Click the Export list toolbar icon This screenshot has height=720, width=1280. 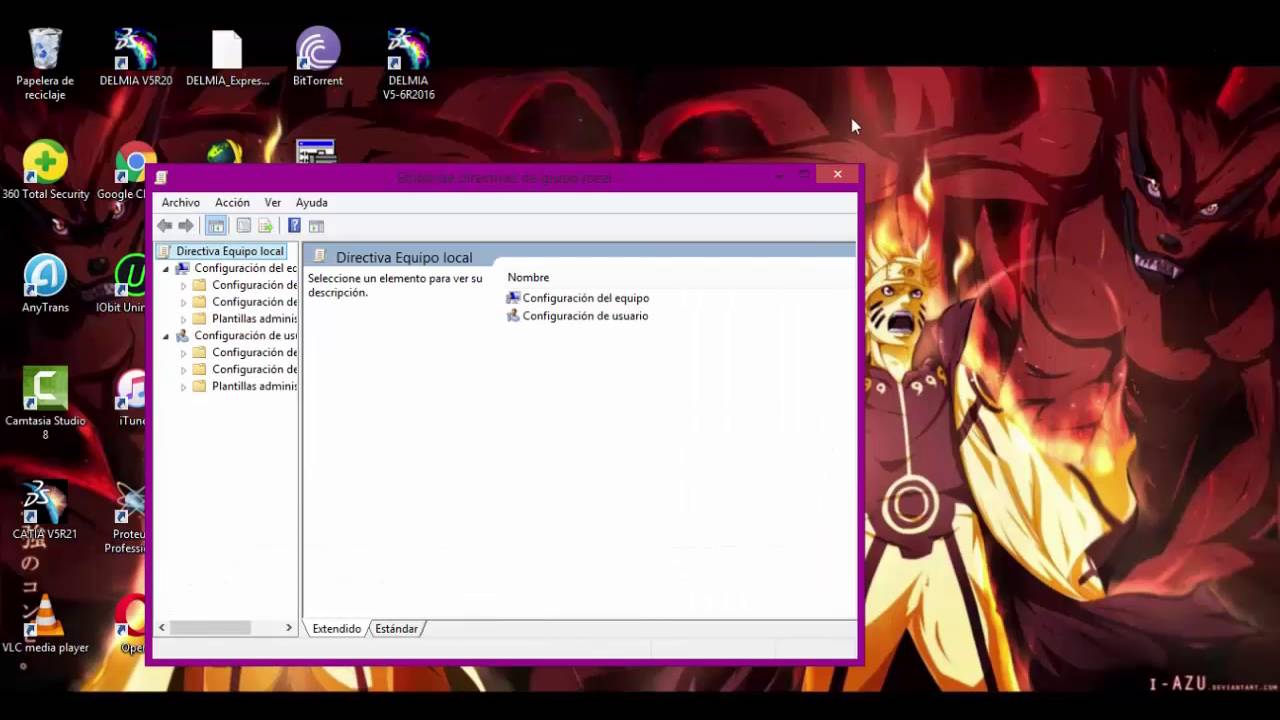pyautogui.click(x=265, y=226)
